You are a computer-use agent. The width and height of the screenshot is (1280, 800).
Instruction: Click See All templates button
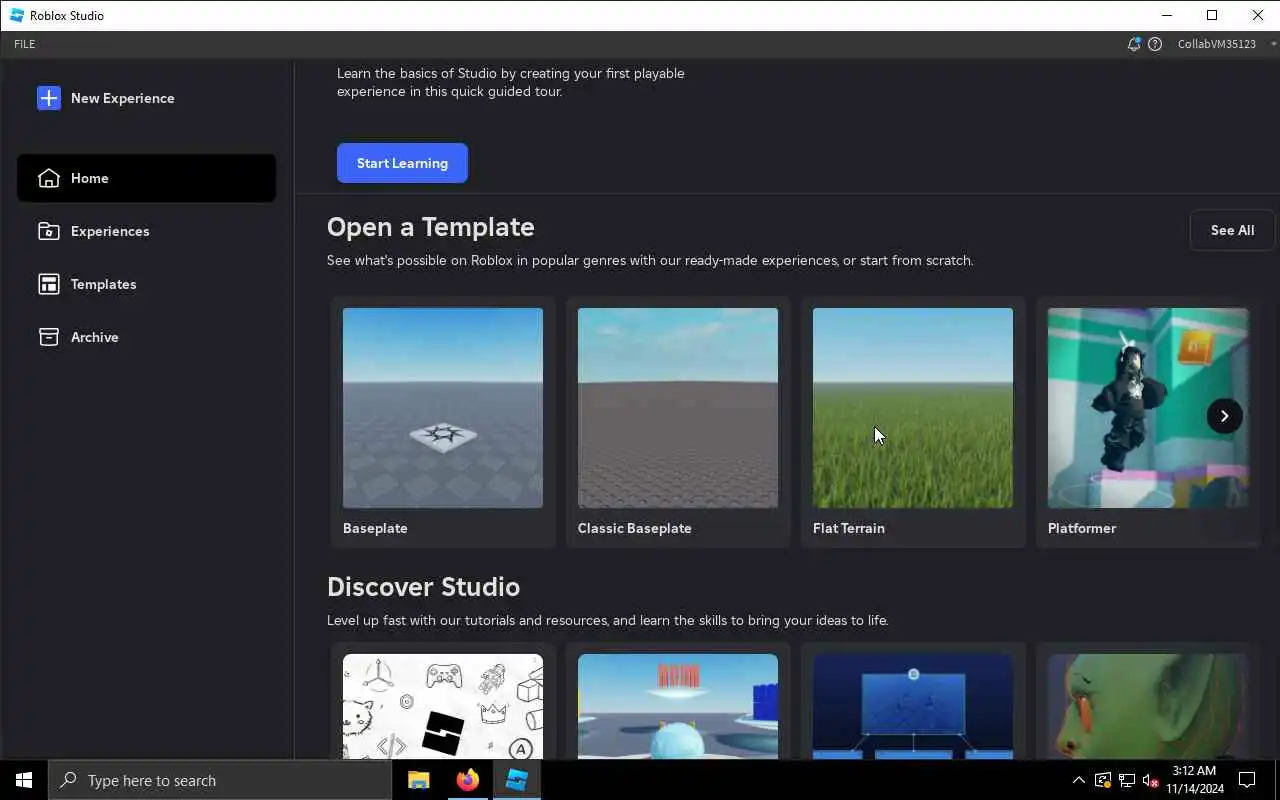click(x=1232, y=230)
